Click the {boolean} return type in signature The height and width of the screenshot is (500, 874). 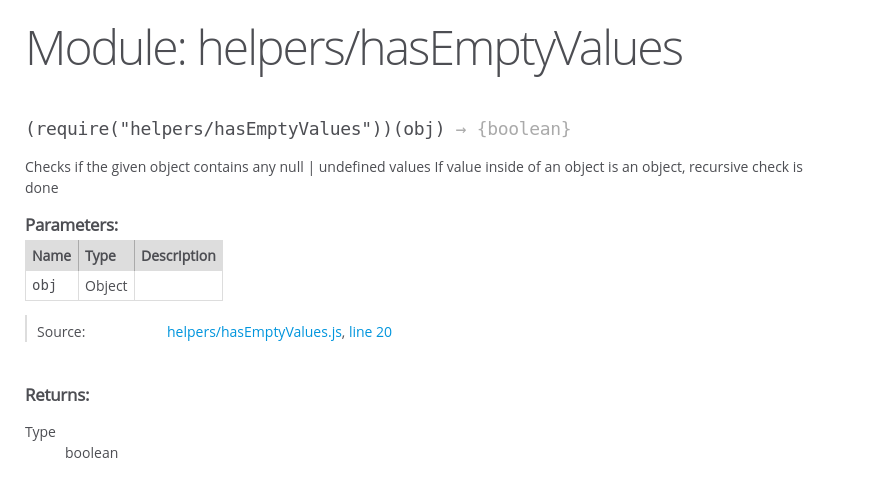[x=524, y=129]
